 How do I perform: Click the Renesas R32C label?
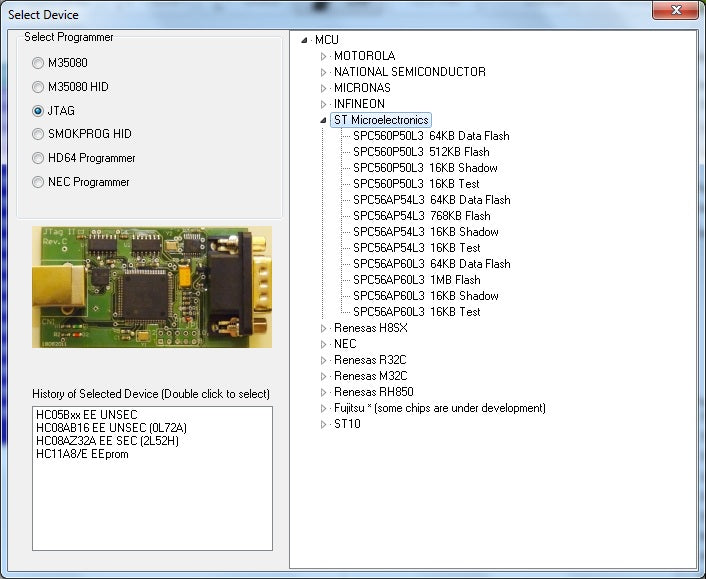point(370,360)
